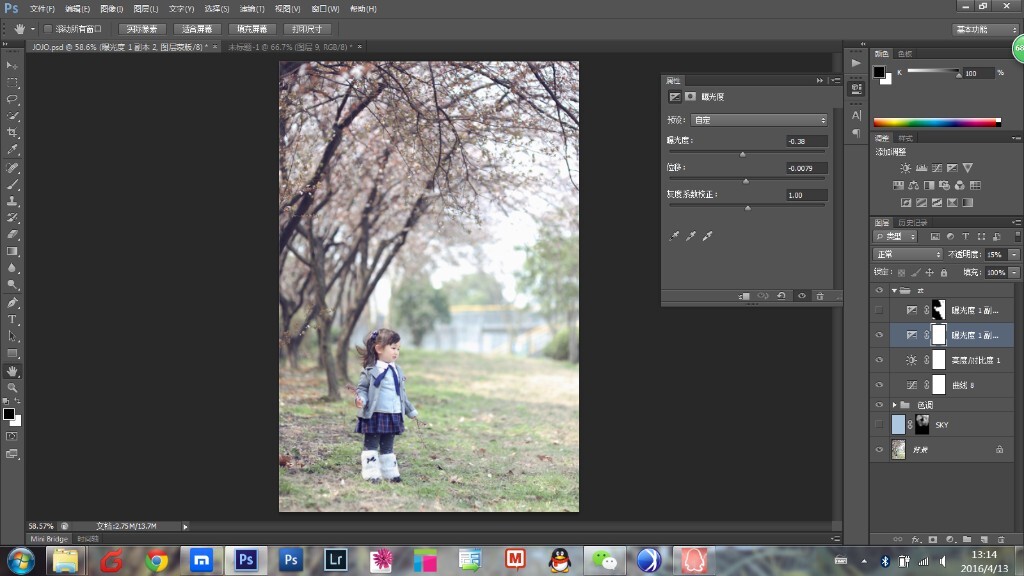This screenshot has width=1024, height=576.
Task: Click the 打印尺寸 button
Action: point(307,29)
